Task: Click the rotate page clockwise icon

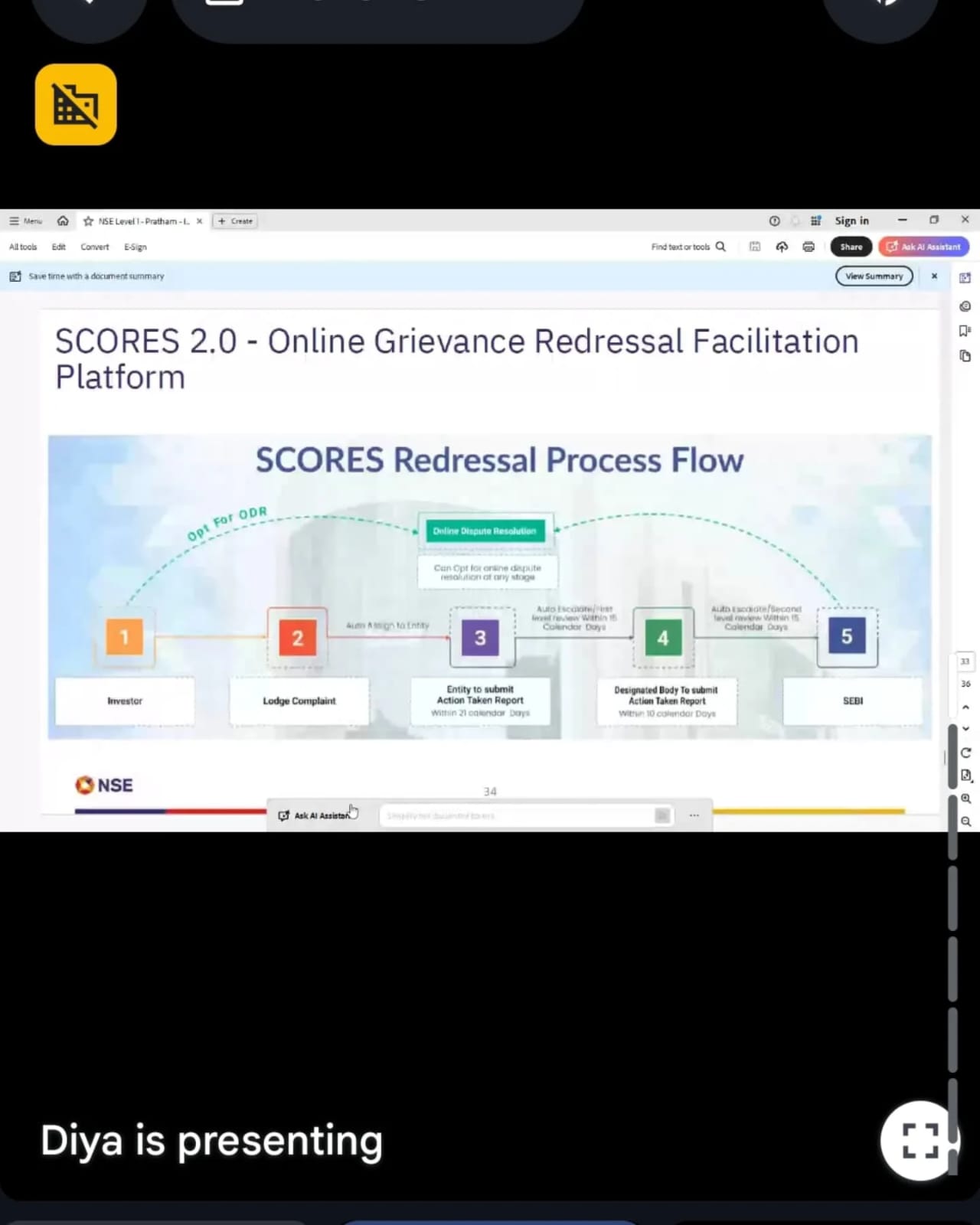Action: pos(965,753)
